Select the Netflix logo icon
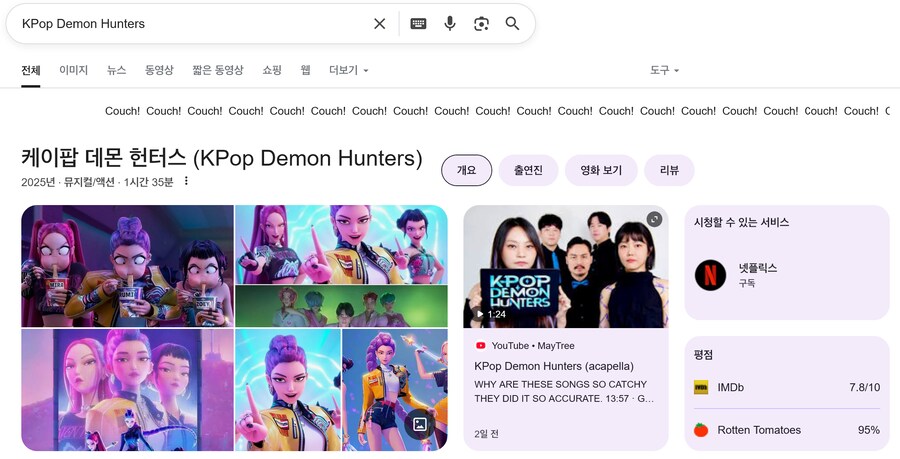The height and width of the screenshot is (459, 900). pos(710,275)
